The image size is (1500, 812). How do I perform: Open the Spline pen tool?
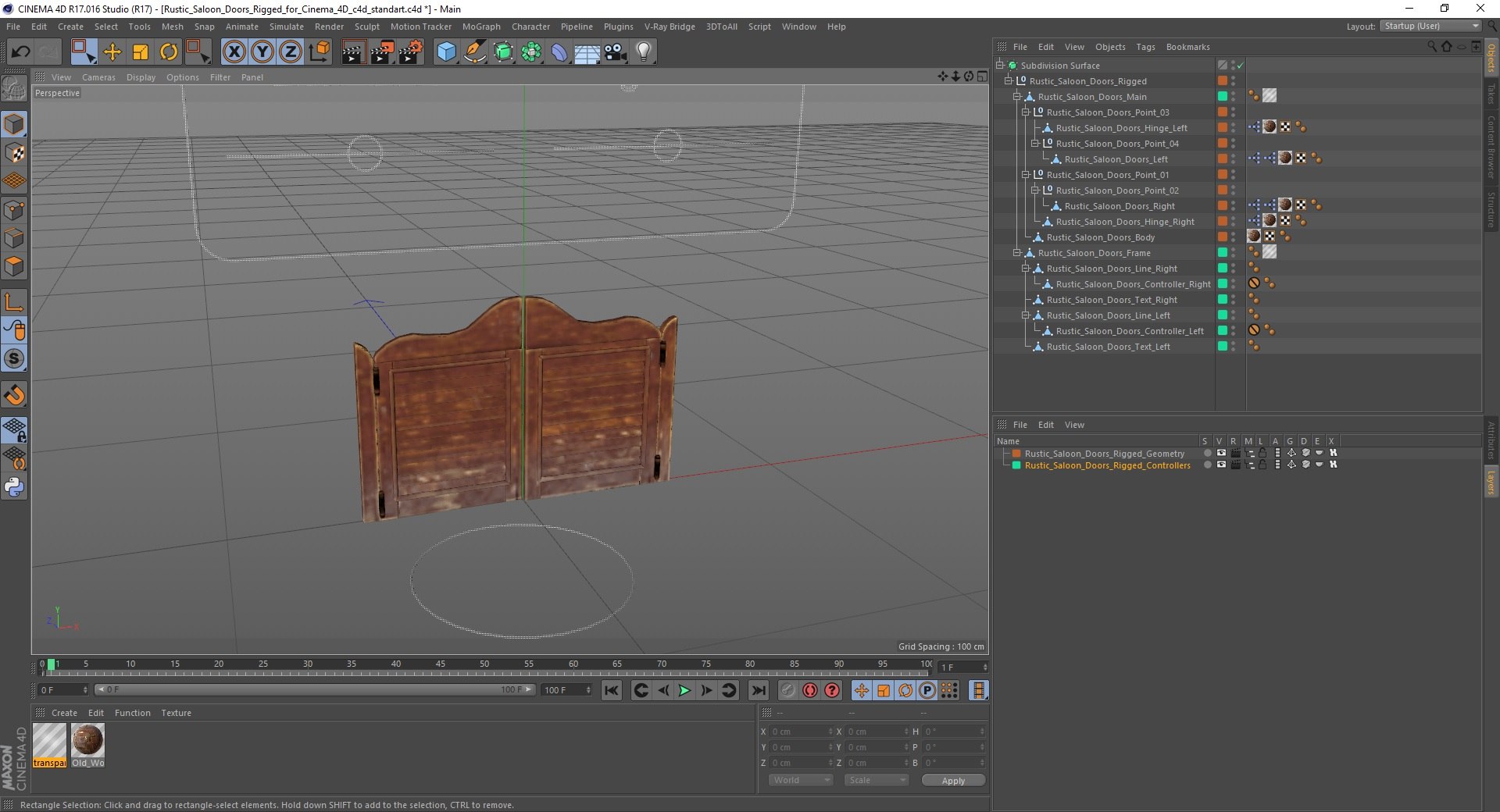tap(474, 52)
